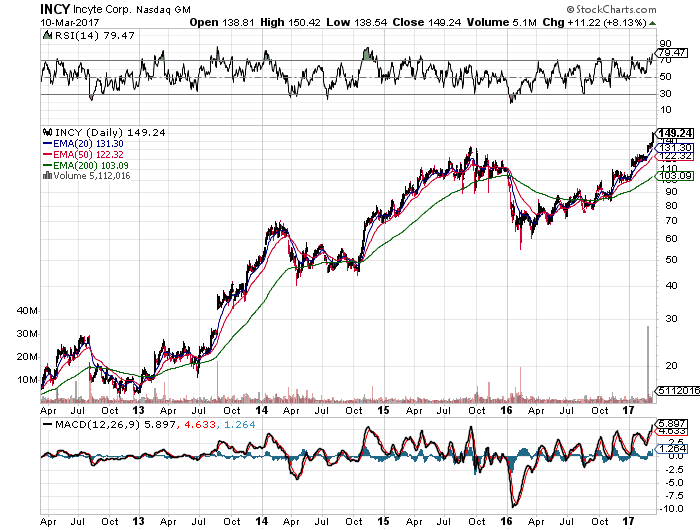
Task: Click the 103.09 green tag on right axis
Action: click(675, 176)
